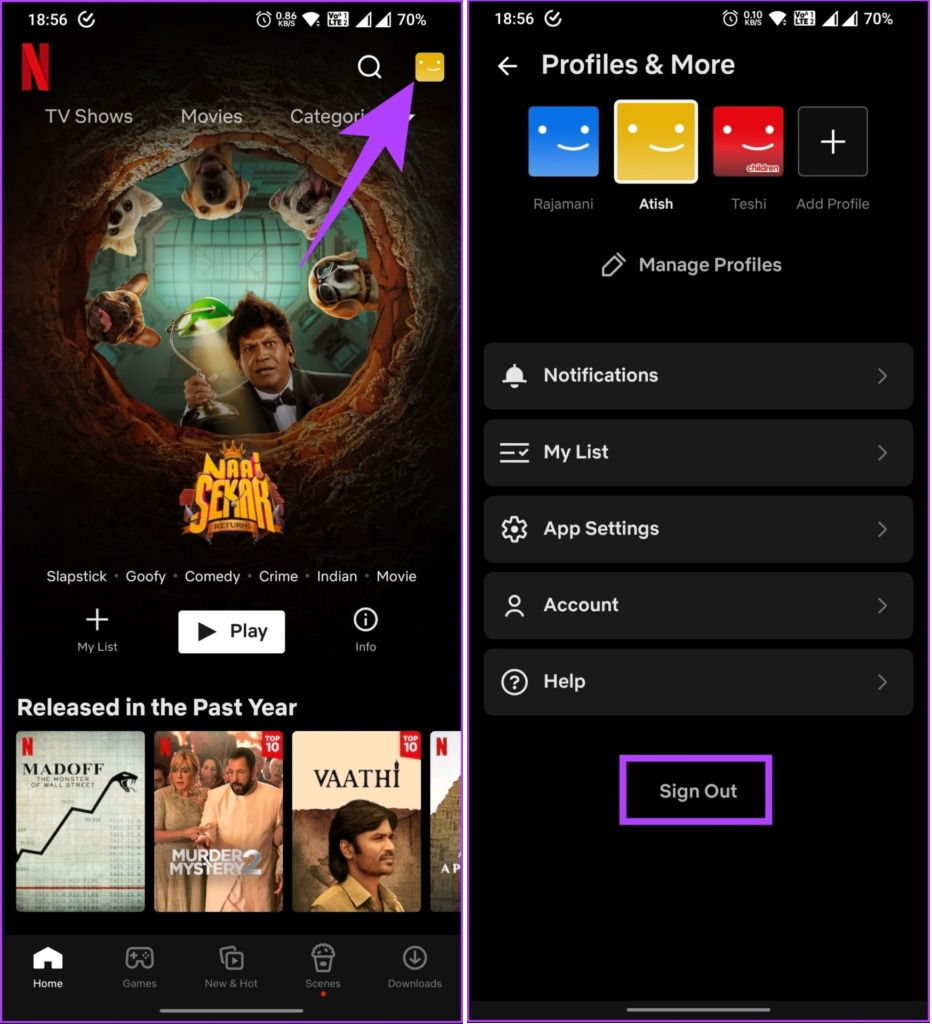The width and height of the screenshot is (932, 1024).
Task: Open the Notifications row
Action: [x=698, y=376]
